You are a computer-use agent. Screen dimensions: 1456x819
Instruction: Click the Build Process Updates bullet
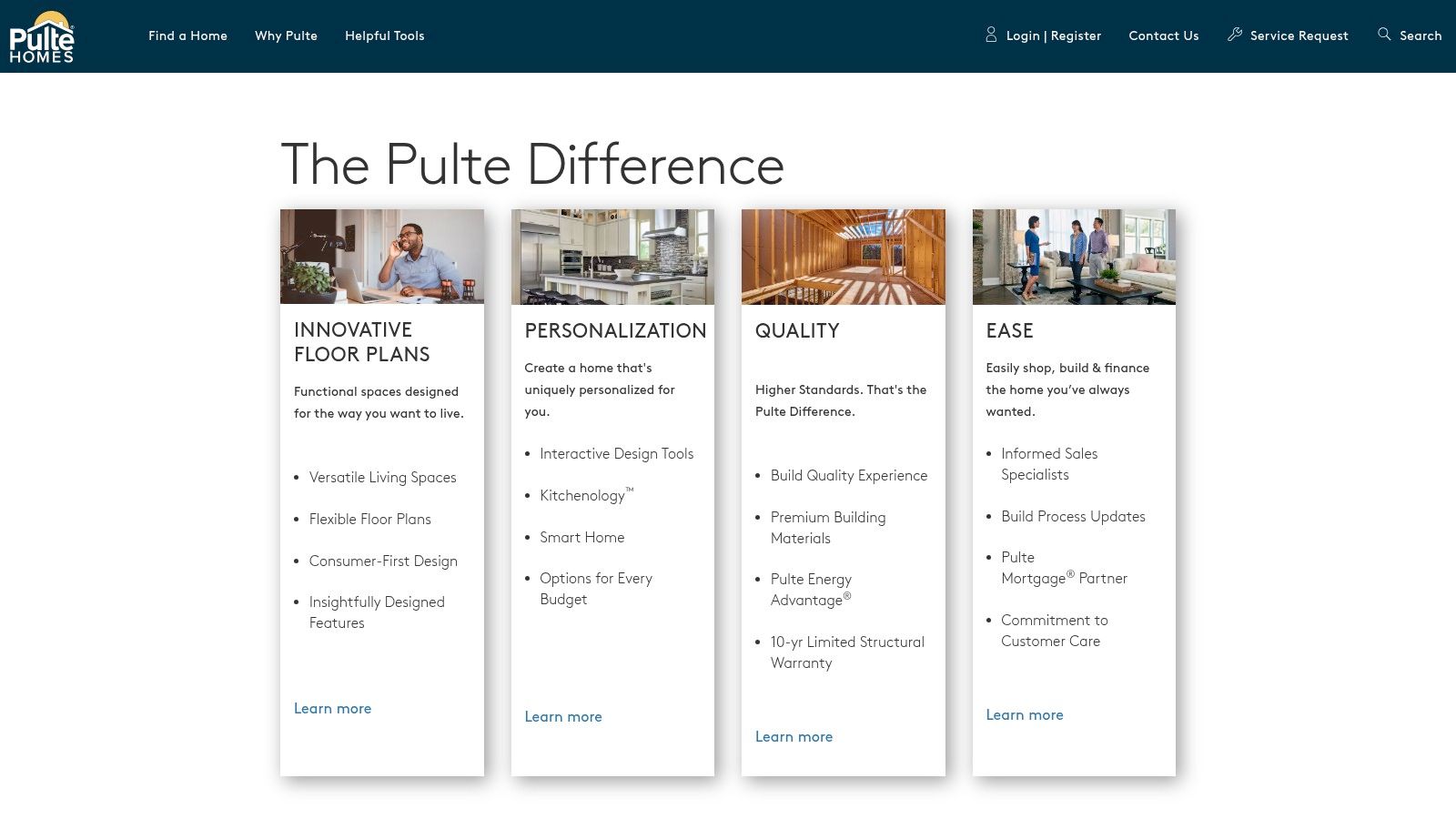click(x=1073, y=516)
